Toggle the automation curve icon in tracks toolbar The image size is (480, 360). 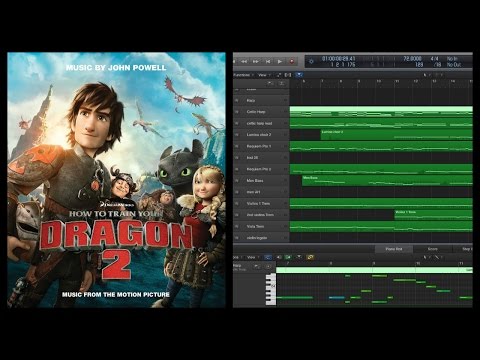pyautogui.click(x=279, y=75)
